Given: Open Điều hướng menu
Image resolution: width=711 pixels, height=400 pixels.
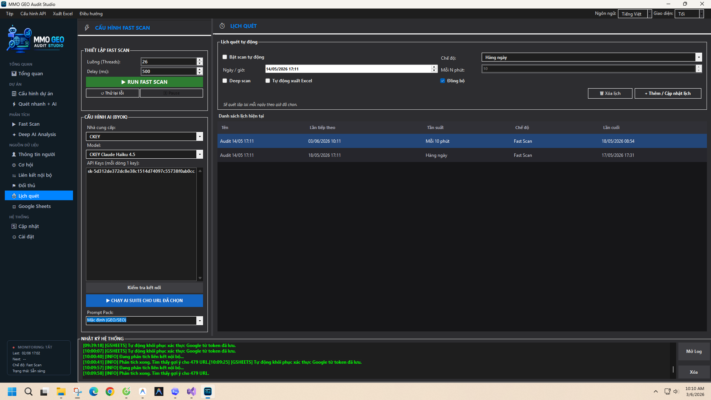Looking at the screenshot, I should tap(91, 14).
